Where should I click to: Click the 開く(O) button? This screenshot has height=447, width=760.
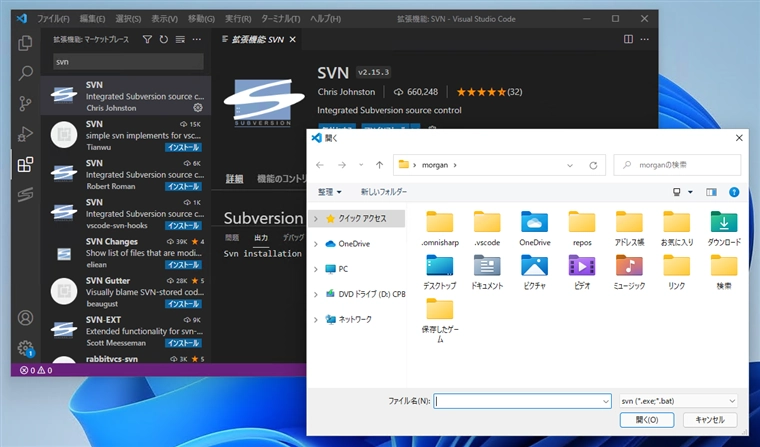(647, 420)
